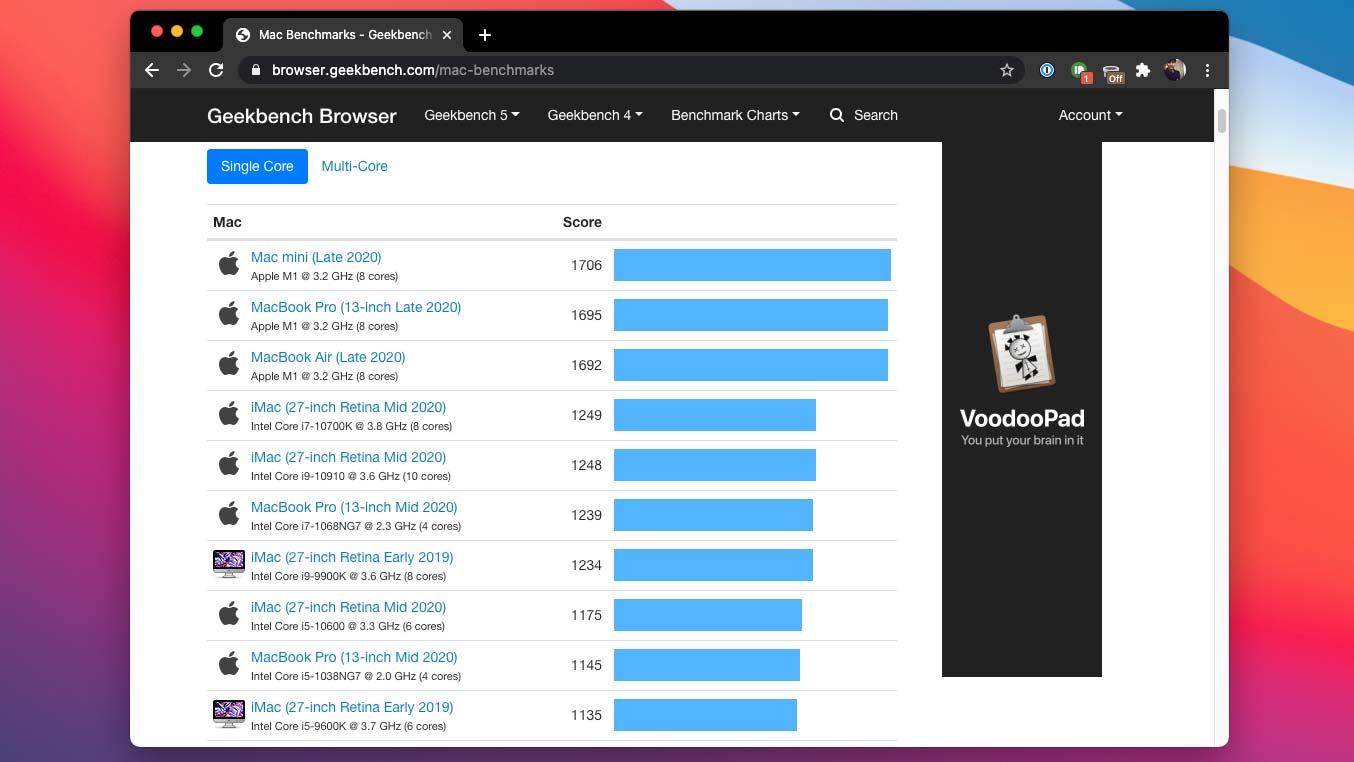Go back to the previous page
This screenshot has width=1354, height=762.
152,70
